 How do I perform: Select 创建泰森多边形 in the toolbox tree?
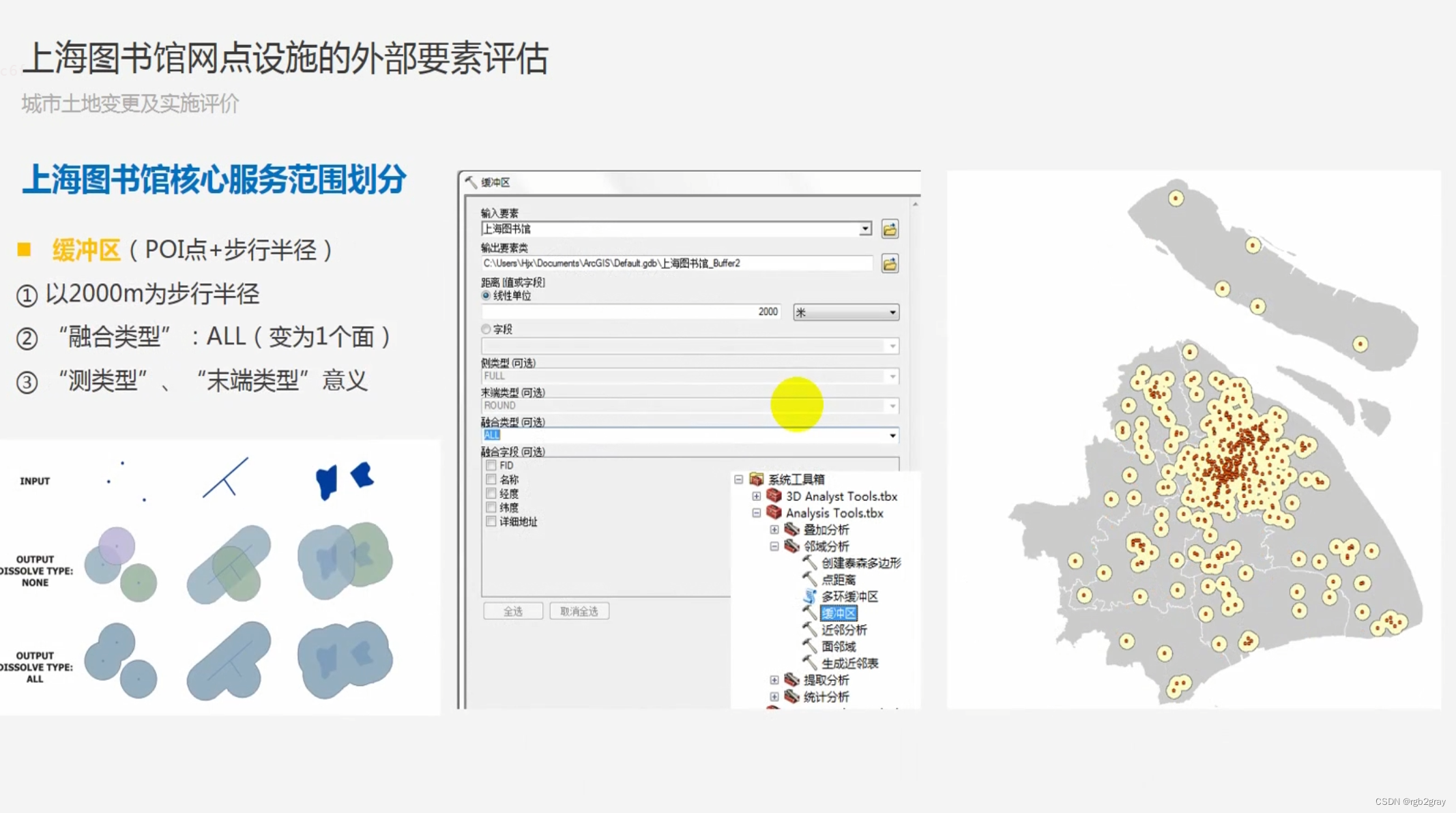click(x=861, y=563)
